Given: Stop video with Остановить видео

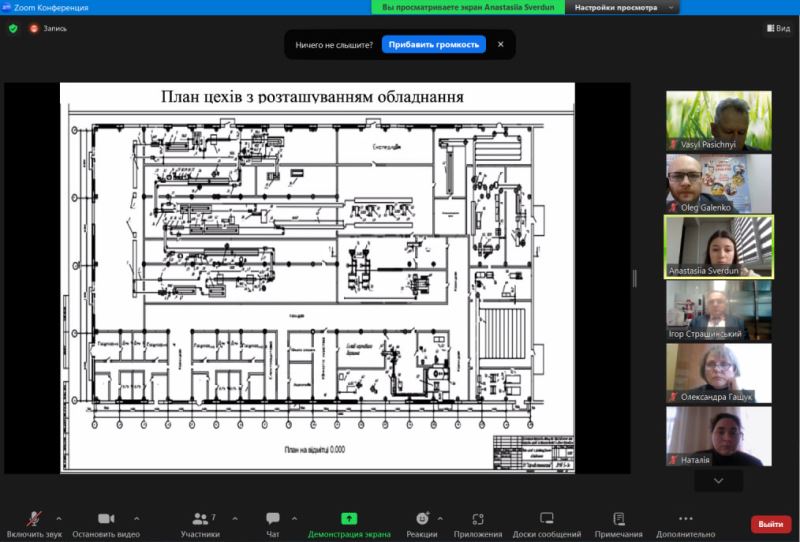Looking at the screenshot, I should click(106, 519).
